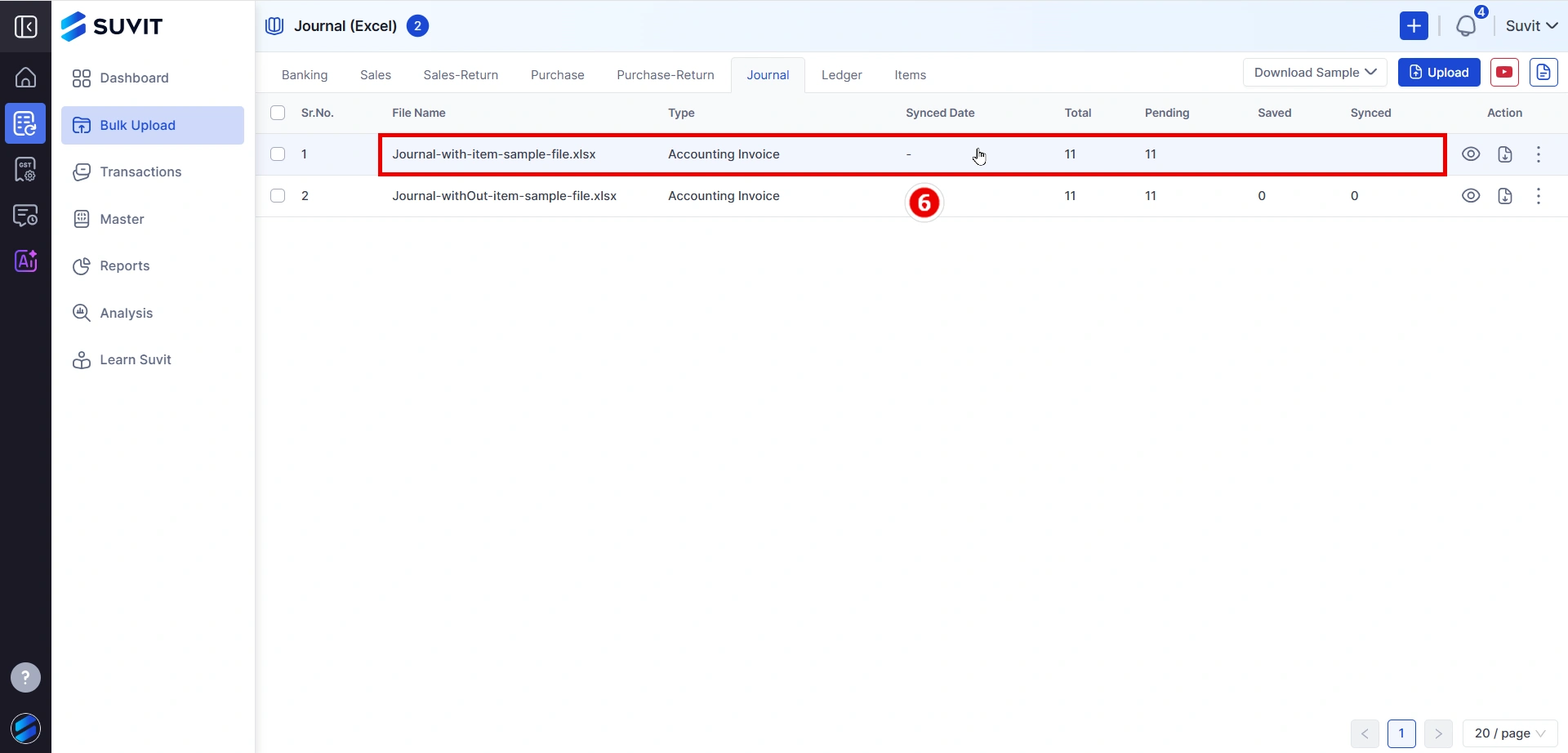Click the blue count badge 2 near title
This screenshot has width=1568, height=753.
pos(418,26)
